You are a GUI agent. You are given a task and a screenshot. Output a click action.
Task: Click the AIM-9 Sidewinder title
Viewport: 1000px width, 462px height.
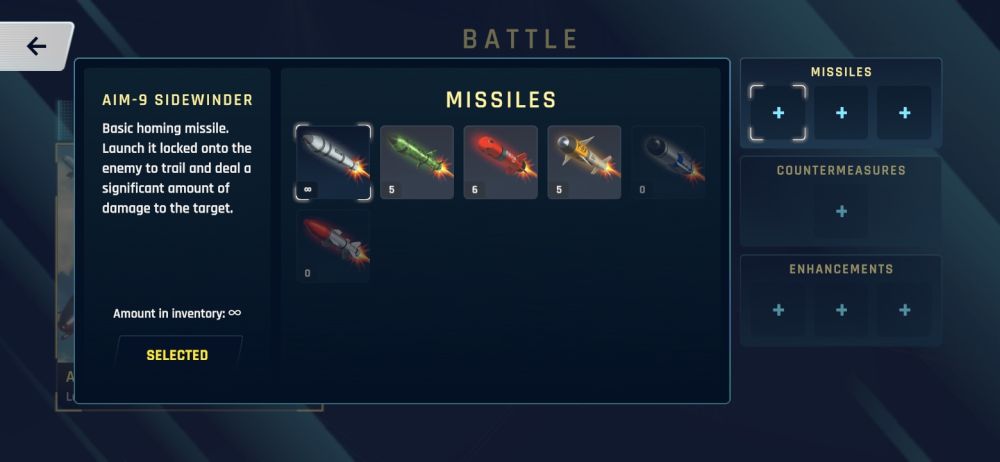pos(177,100)
